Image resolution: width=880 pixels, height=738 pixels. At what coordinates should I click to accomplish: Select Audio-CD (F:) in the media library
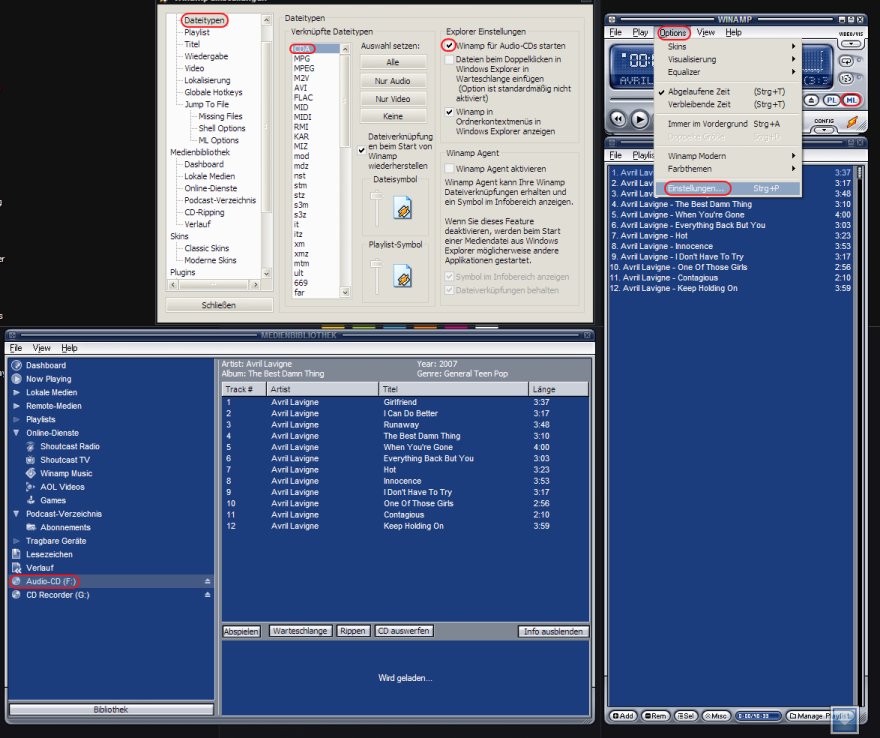(x=51, y=581)
